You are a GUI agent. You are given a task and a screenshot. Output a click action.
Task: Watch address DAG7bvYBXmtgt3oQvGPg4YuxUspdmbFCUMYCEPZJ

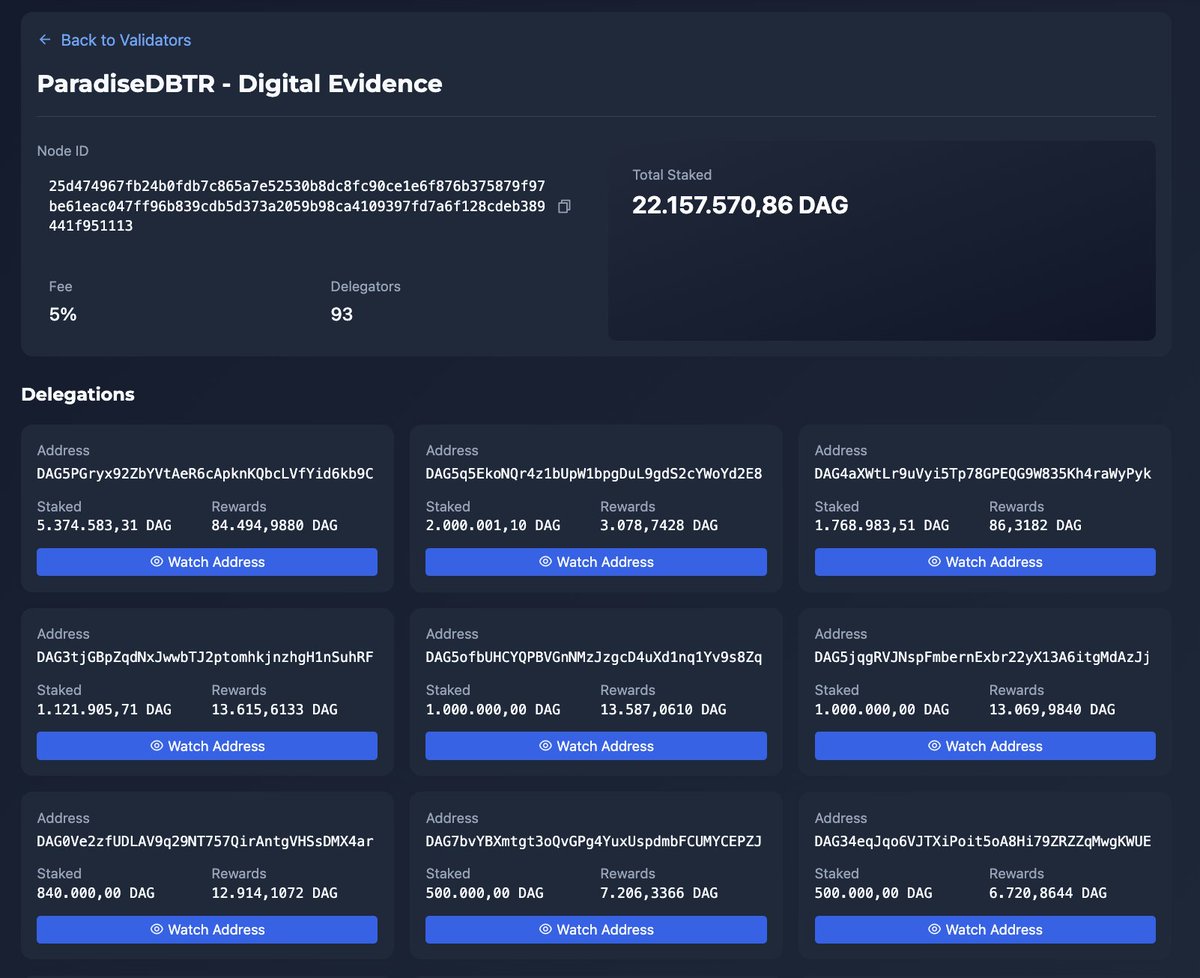point(596,930)
